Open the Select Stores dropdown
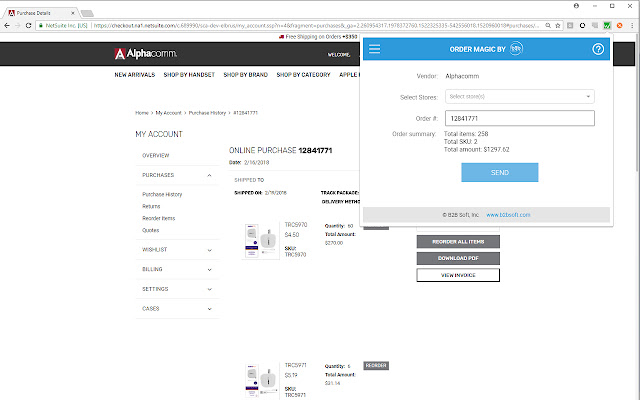The width and height of the screenshot is (640, 400). 520,97
